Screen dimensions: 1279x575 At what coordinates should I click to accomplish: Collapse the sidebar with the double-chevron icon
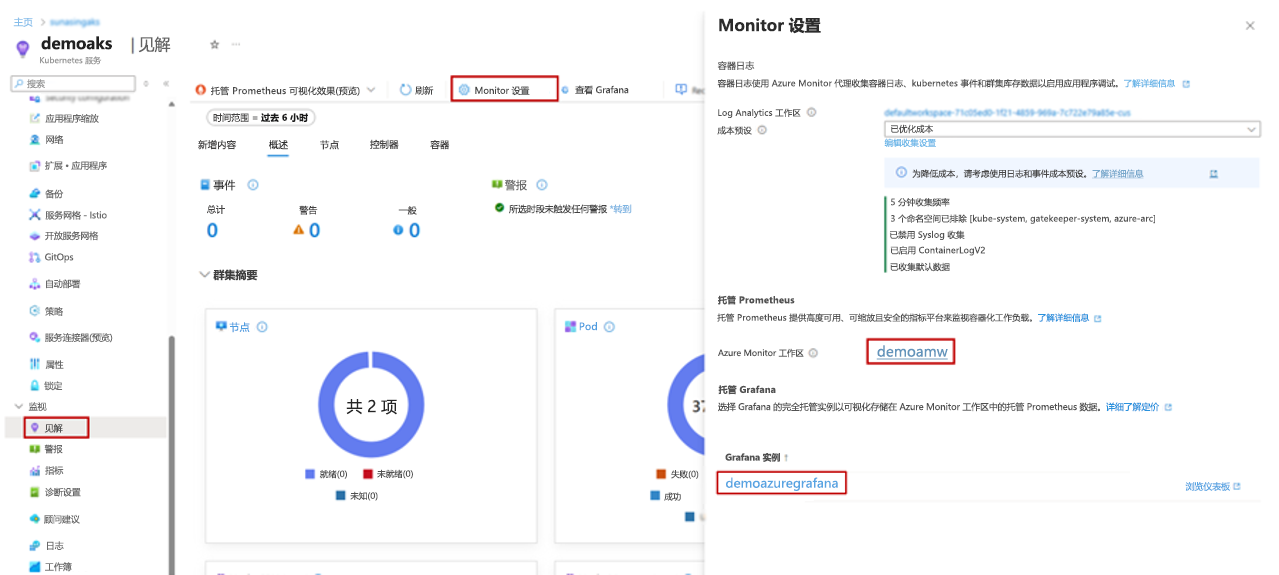click(x=166, y=84)
